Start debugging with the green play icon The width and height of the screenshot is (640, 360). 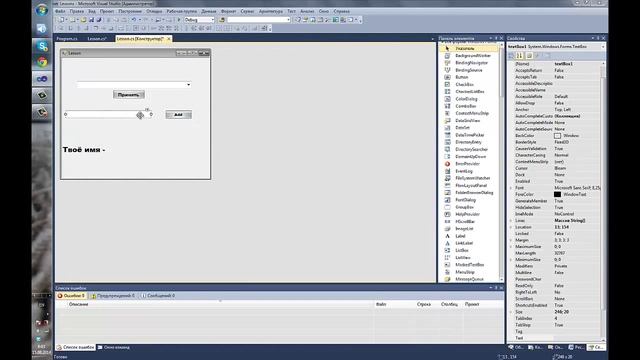(x=179, y=20)
